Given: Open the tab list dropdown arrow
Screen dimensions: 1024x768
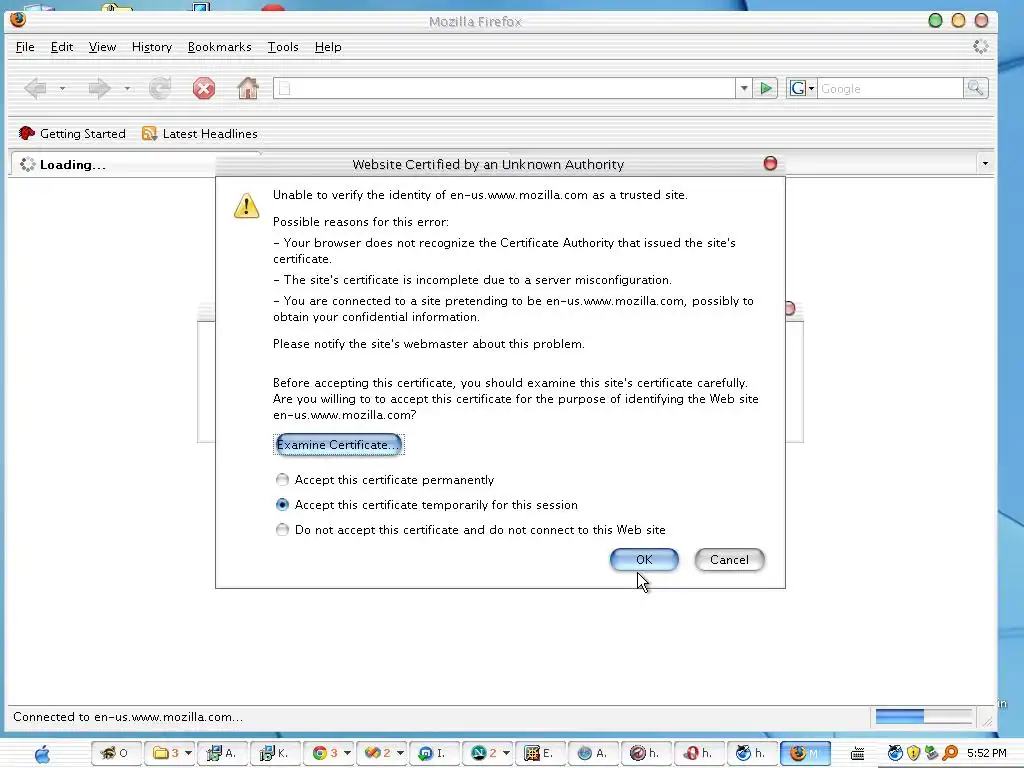Looking at the screenshot, I should (985, 163).
